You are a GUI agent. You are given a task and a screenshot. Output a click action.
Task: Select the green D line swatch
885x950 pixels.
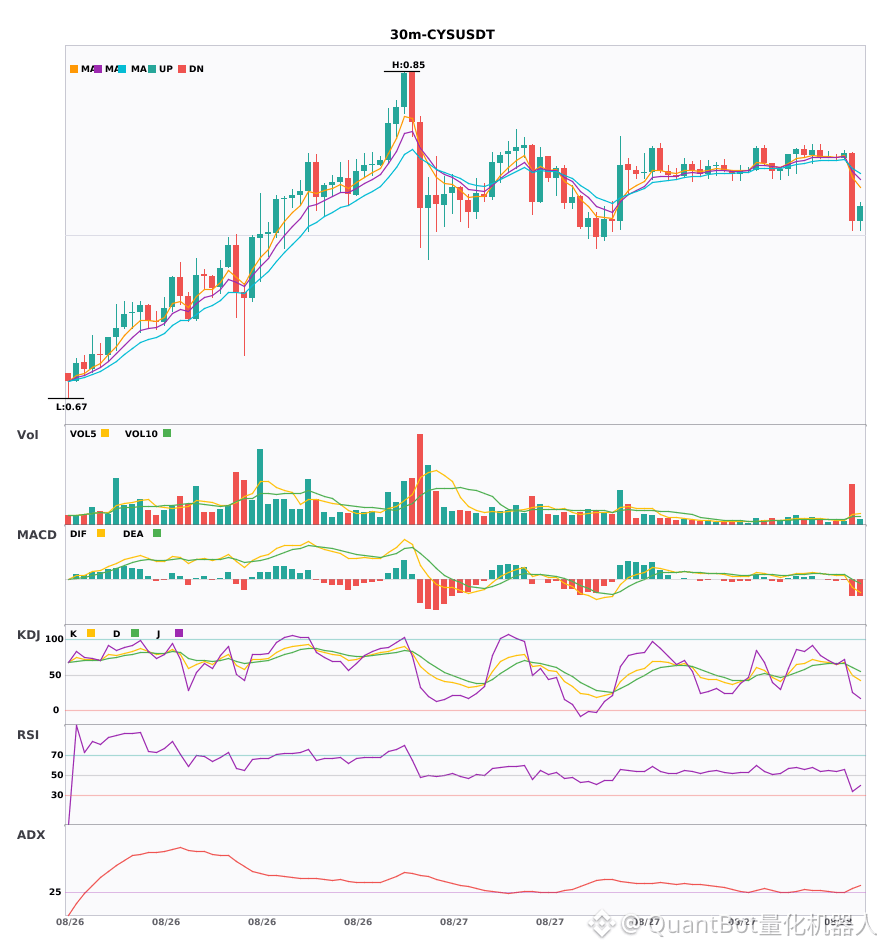pyautogui.click(x=135, y=633)
